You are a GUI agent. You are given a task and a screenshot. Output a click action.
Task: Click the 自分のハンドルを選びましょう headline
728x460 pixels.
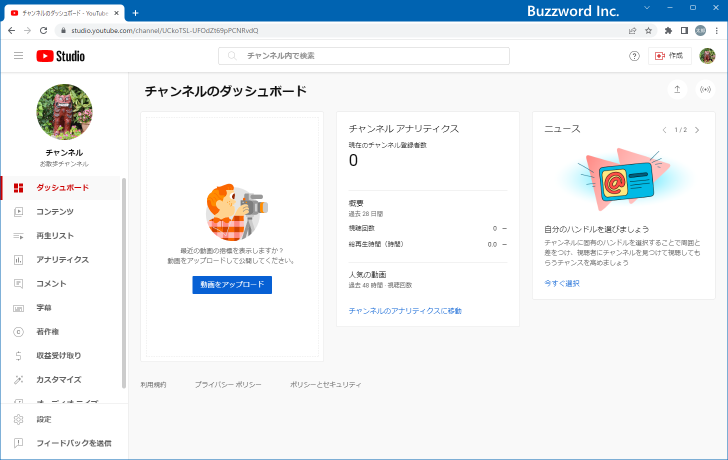[x=597, y=229]
